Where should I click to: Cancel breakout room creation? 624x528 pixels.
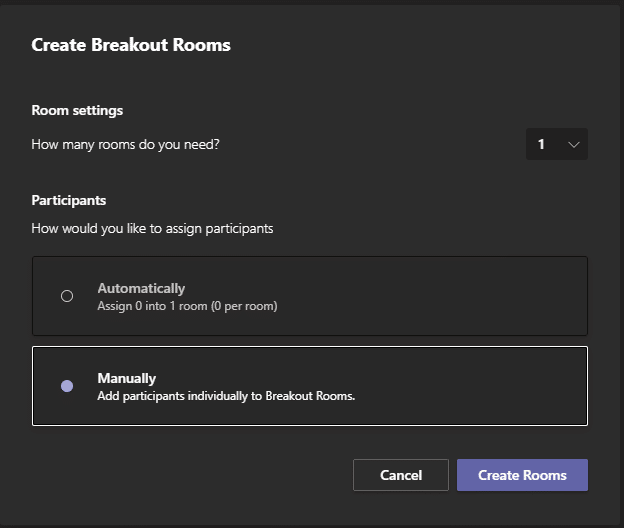tap(401, 475)
